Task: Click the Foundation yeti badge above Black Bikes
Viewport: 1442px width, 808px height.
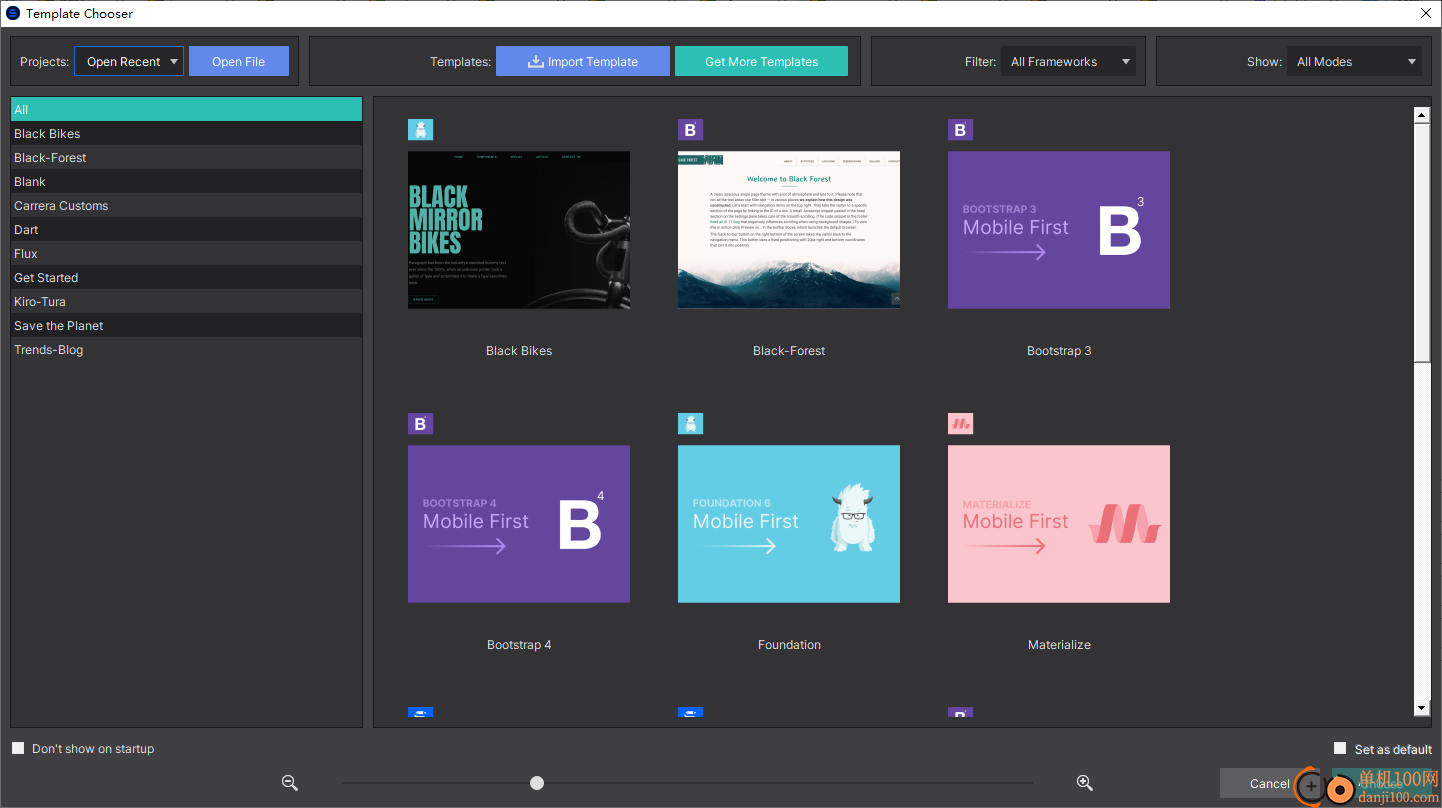Action: (420, 130)
